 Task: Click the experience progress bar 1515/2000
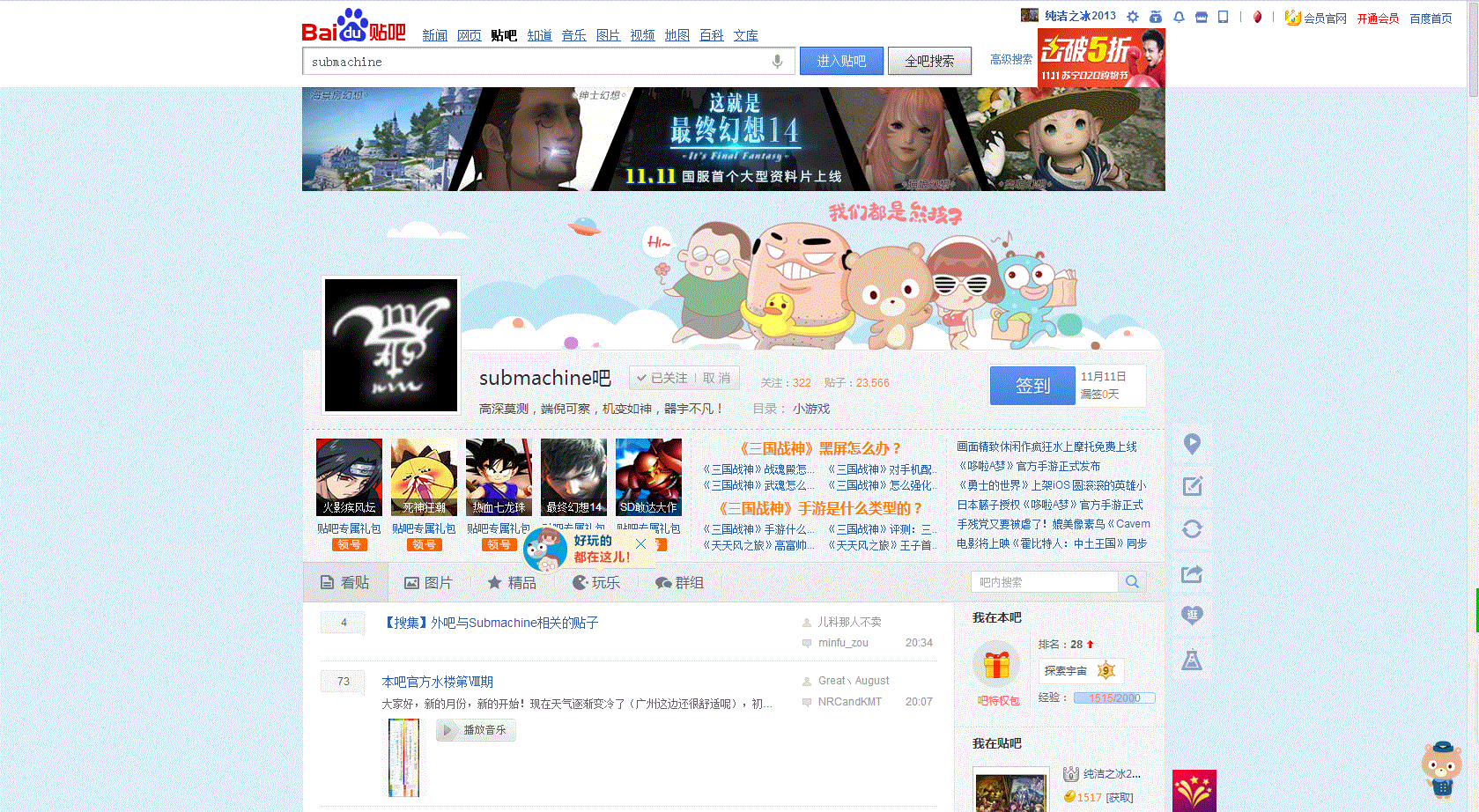tap(1114, 698)
